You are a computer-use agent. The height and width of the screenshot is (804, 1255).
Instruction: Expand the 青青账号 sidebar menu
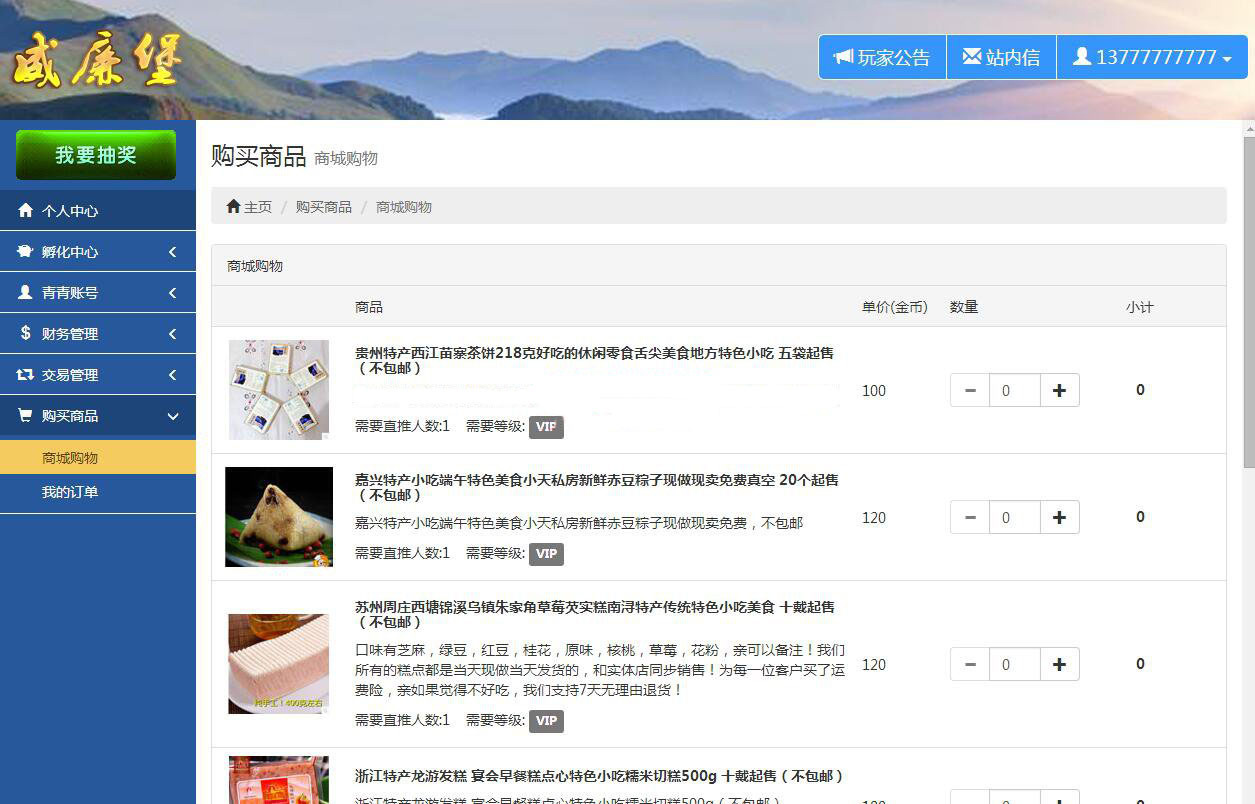click(97, 293)
